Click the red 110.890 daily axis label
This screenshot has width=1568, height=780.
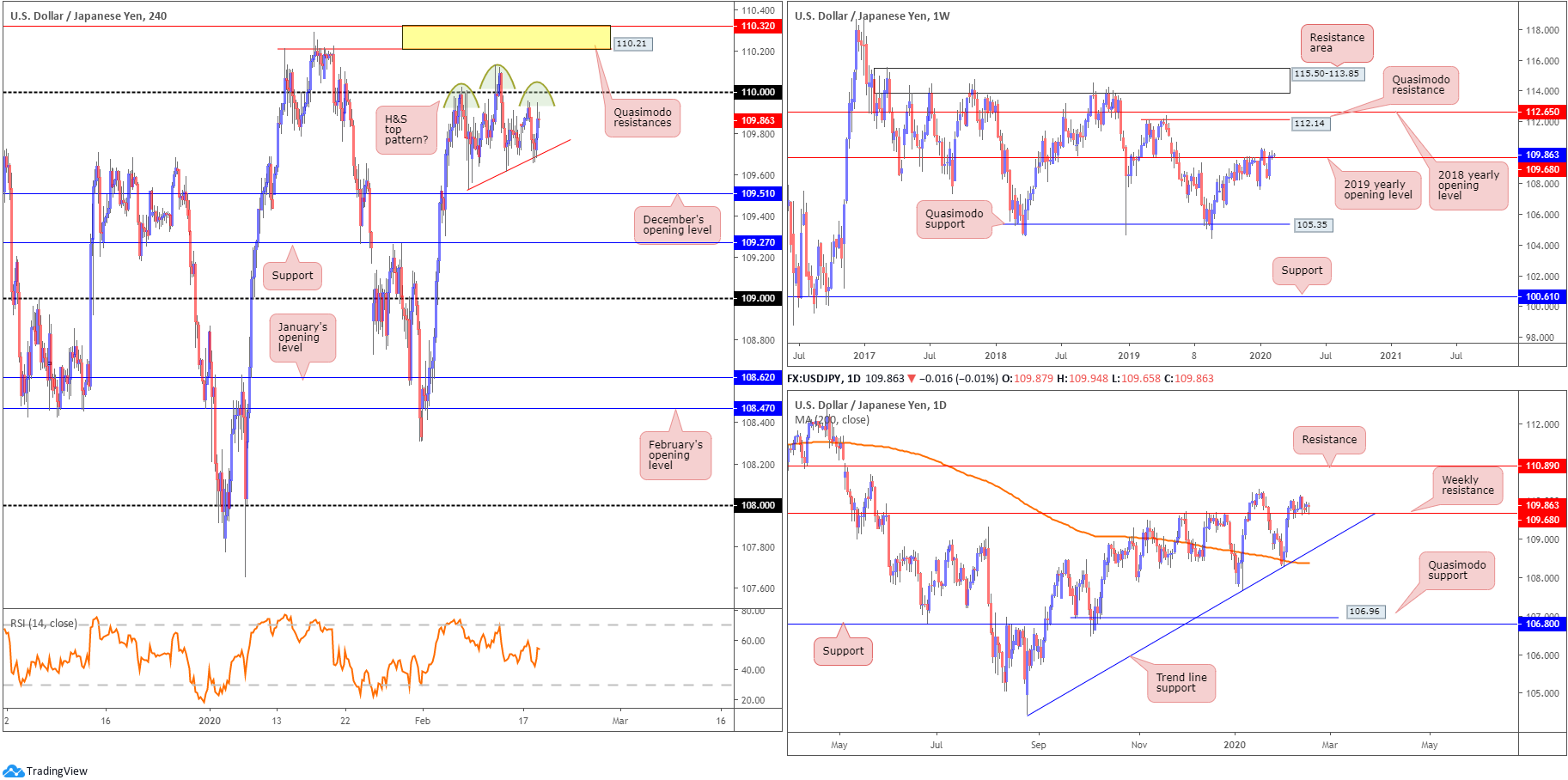1542,466
